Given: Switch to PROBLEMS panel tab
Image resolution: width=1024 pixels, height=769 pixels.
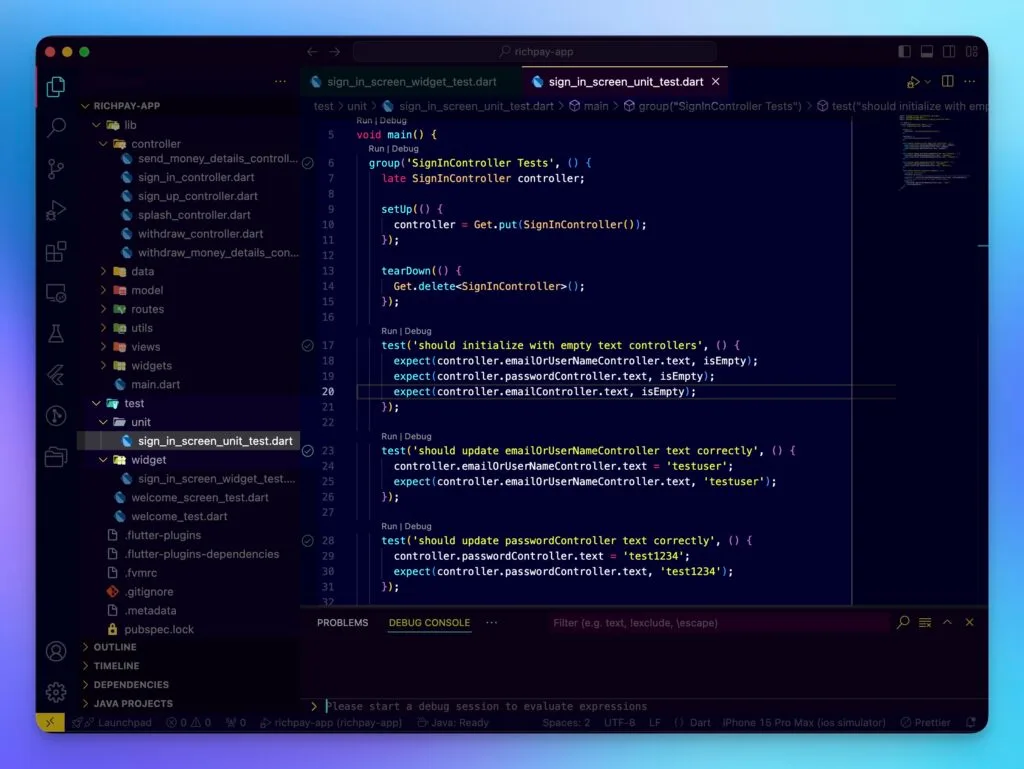Looking at the screenshot, I should point(343,623).
